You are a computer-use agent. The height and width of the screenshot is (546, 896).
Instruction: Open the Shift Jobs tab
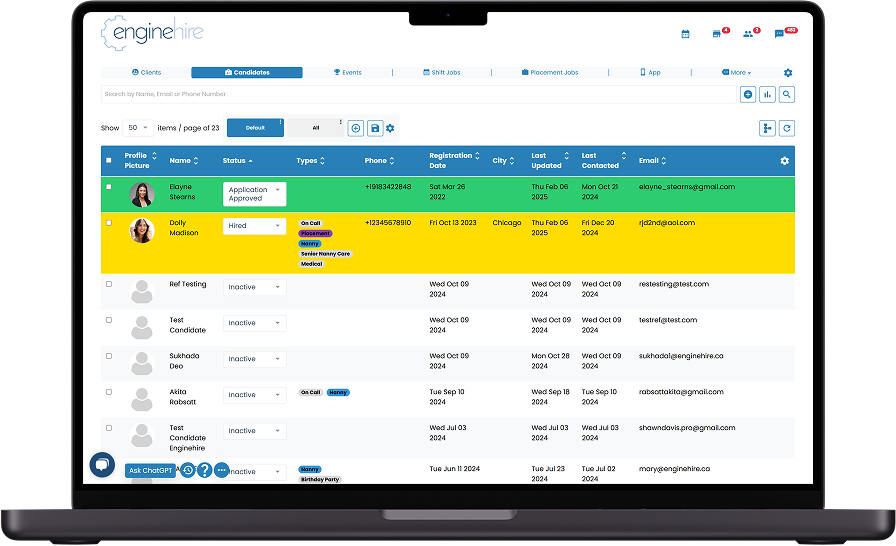(x=442, y=73)
